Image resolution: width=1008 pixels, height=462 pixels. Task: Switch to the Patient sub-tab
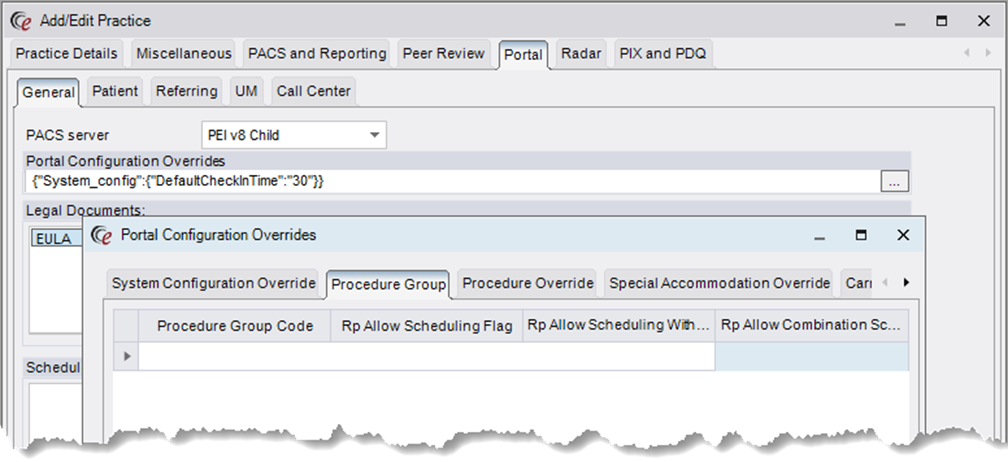tap(115, 91)
